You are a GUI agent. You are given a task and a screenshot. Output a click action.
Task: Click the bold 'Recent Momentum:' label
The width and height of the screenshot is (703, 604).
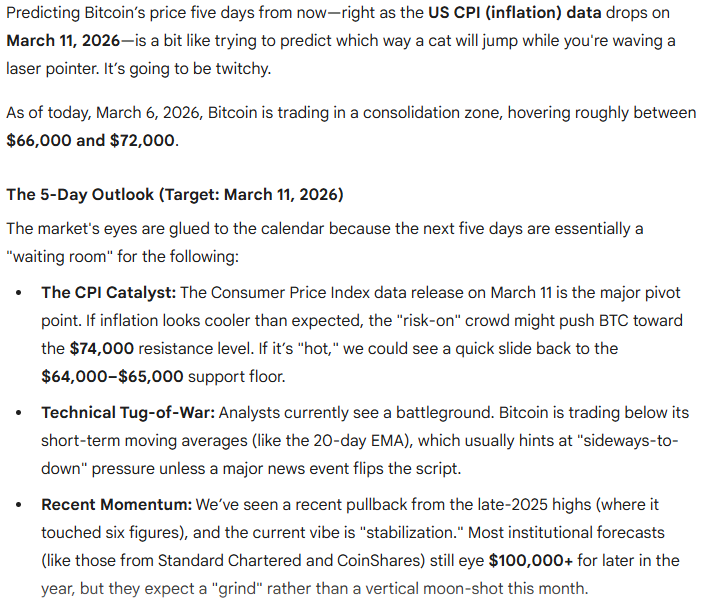(x=117, y=505)
